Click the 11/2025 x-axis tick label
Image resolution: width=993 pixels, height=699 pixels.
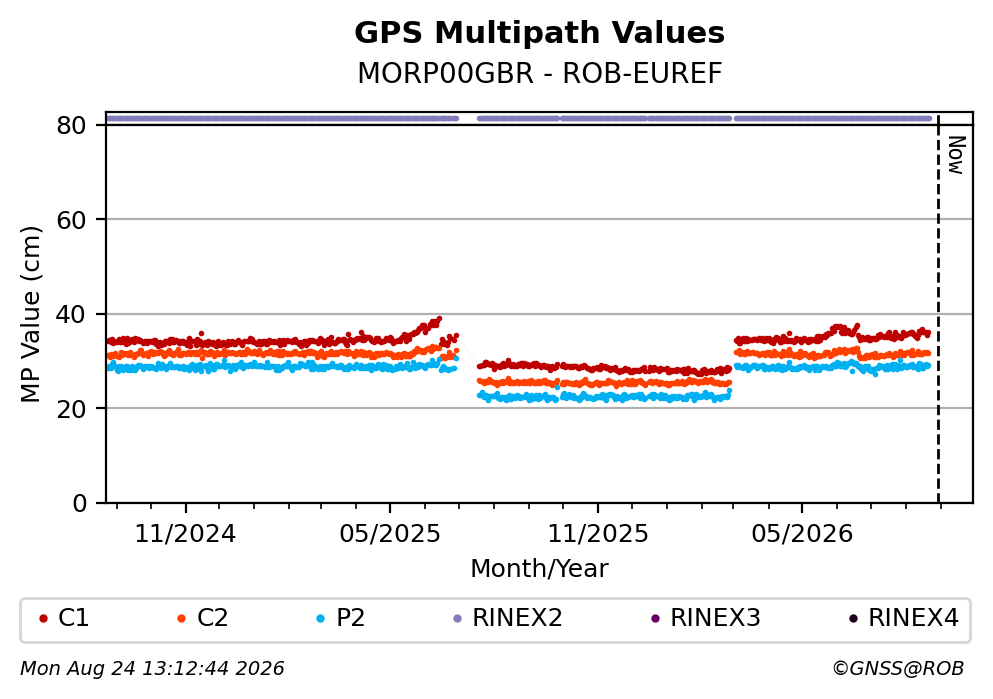(598, 534)
